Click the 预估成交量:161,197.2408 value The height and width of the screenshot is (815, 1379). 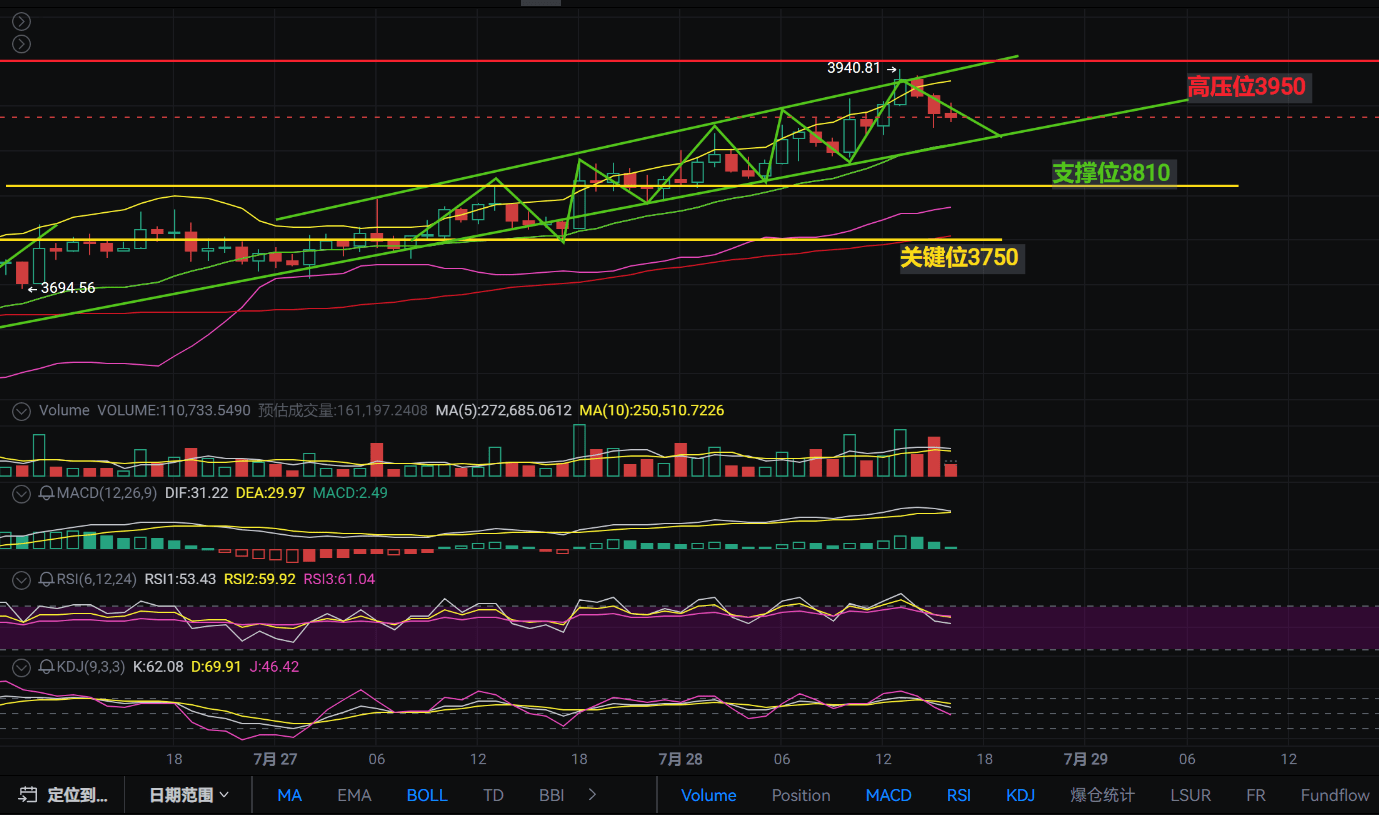point(343,410)
